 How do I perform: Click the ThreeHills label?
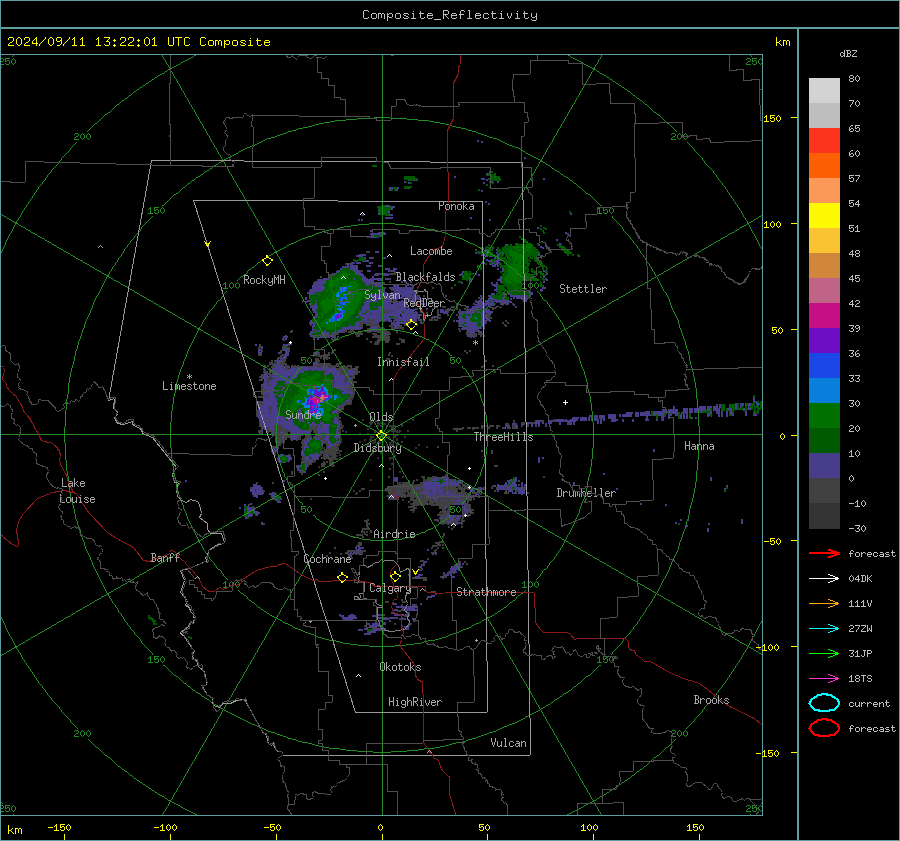503,437
